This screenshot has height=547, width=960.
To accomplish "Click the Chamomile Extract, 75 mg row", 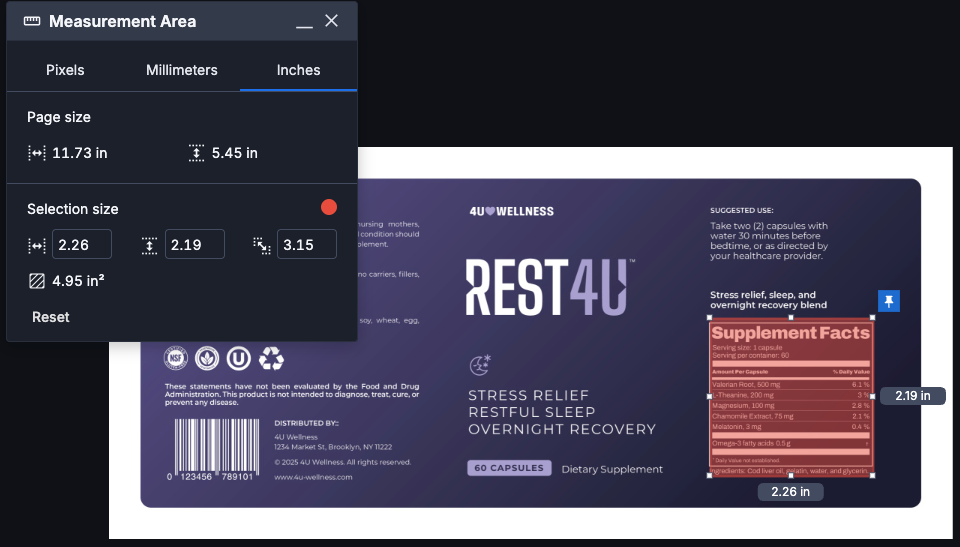I will [x=790, y=416].
